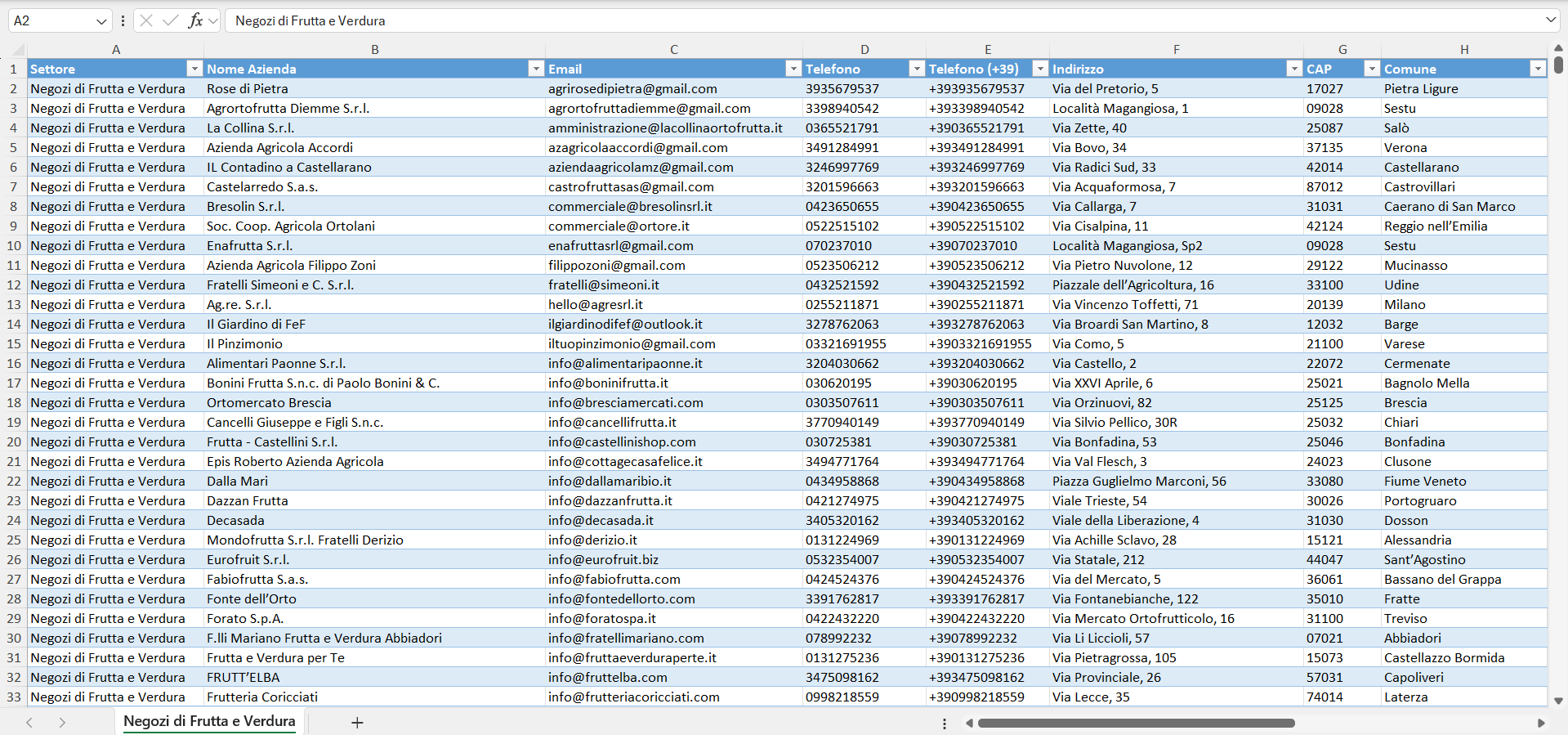Click the vertical scroll down arrow
Image resolution: width=1568 pixels, height=735 pixels.
click(x=1558, y=701)
